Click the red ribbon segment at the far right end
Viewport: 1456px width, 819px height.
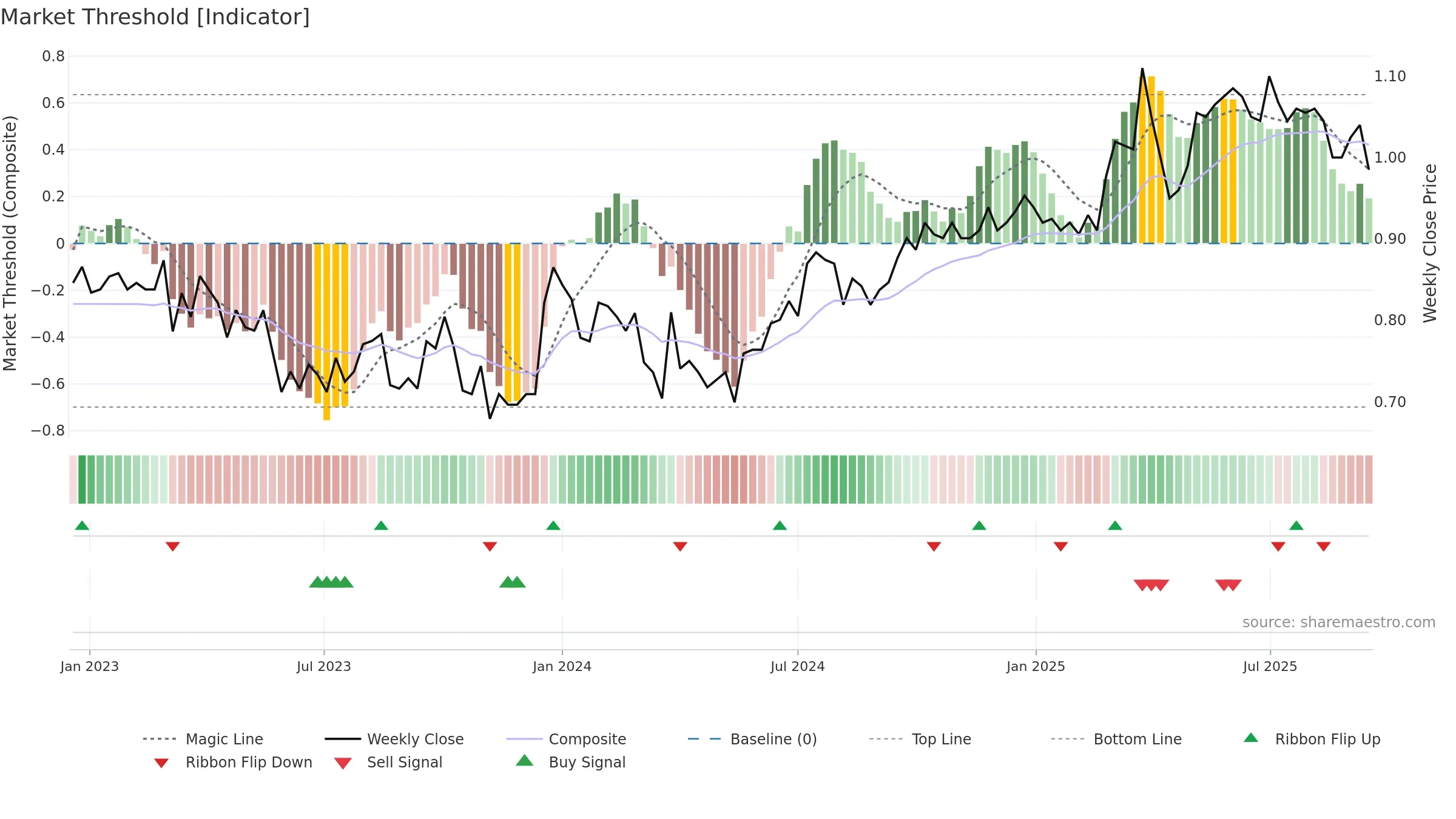[1369, 479]
